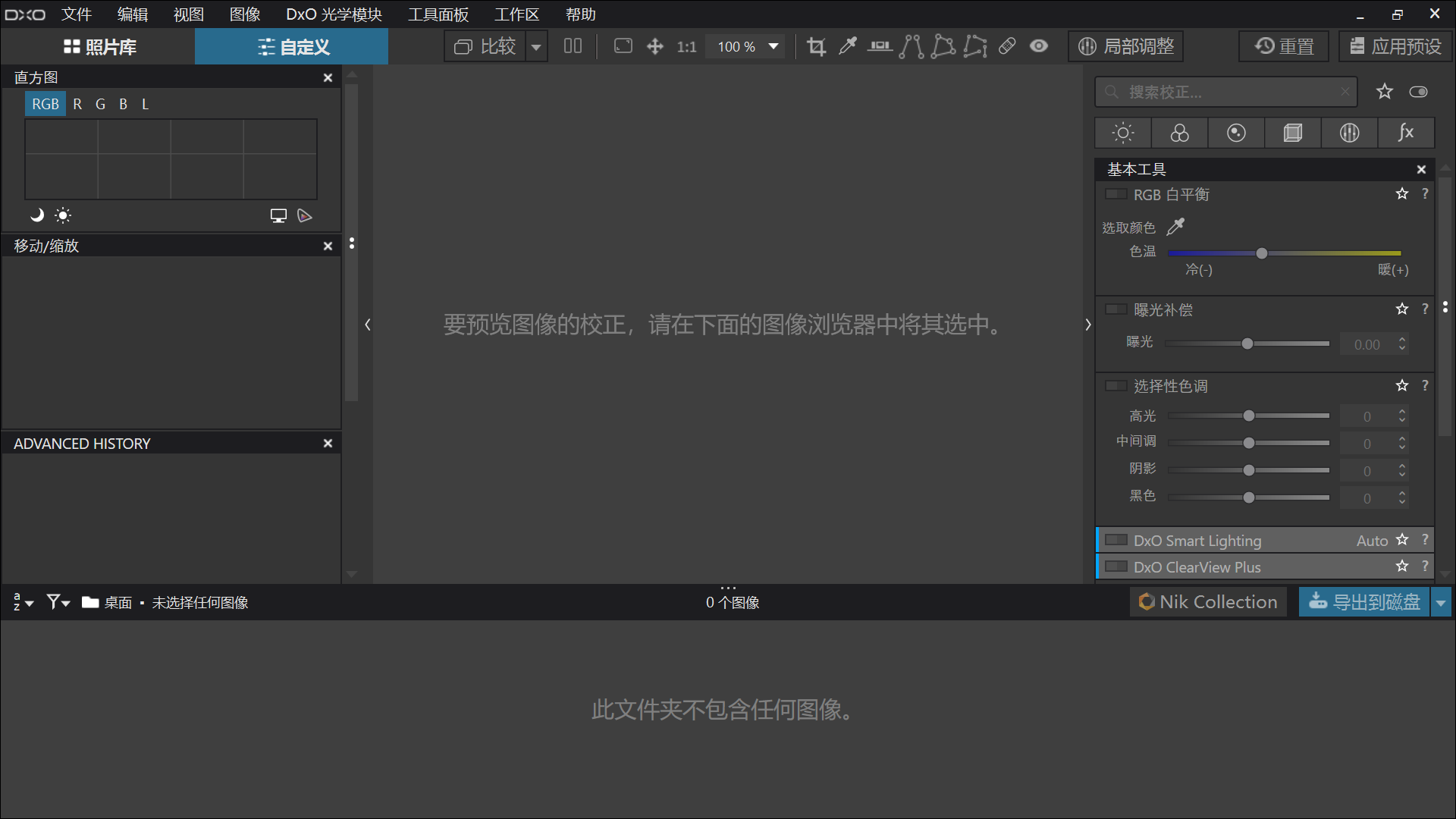1456x819 pixels.
Task: Select the horizon straighten tool
Action: 878,47
